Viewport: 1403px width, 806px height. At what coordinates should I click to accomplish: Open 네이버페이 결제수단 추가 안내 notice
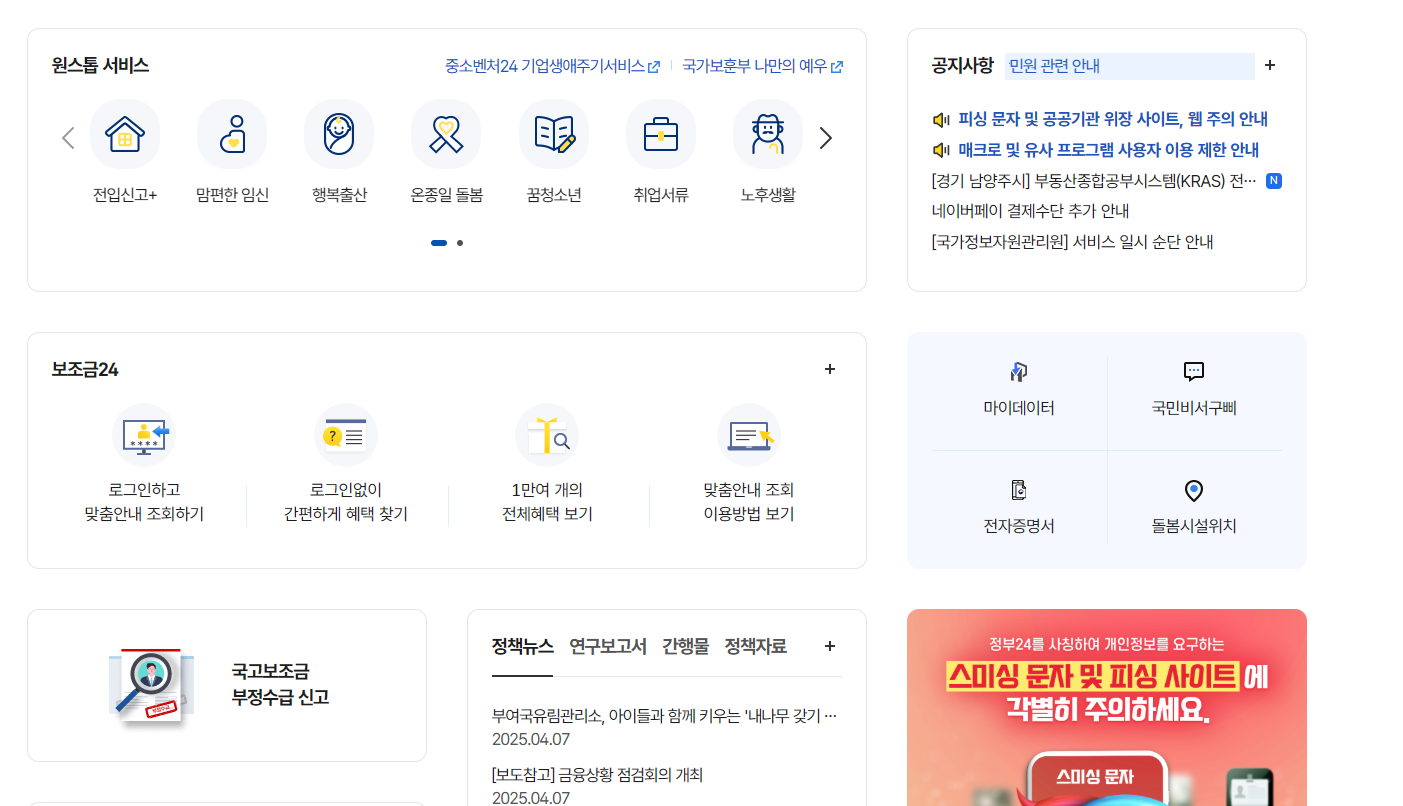tap(1030, 211)
